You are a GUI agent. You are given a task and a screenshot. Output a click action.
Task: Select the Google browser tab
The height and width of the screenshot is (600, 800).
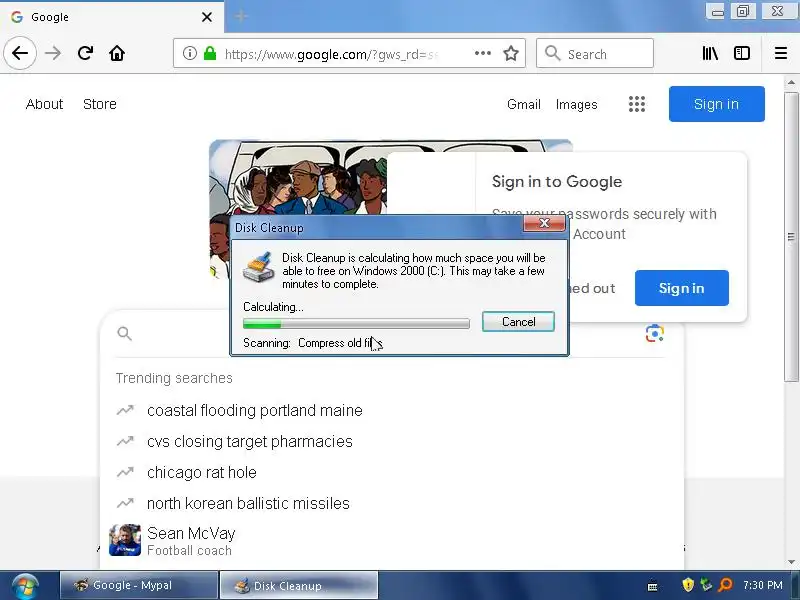coord(112,17)
